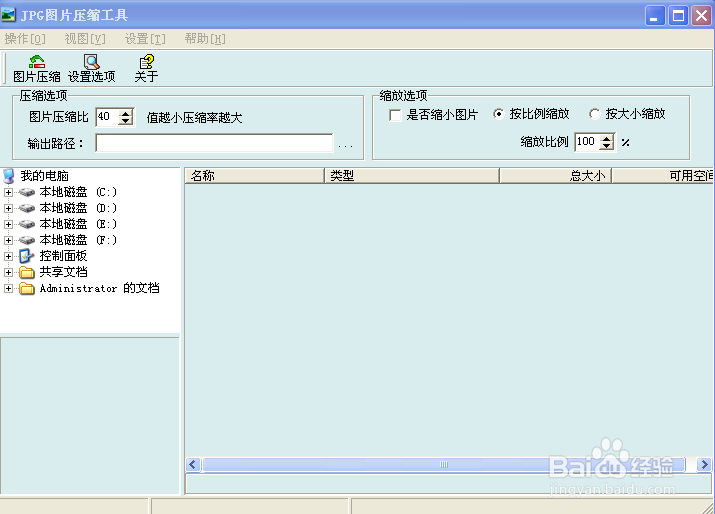The width and height of the screenshot is (715, 514).
Task: Click the drive icon for 本地磁盘 (F:)
Action: [27, 240]
